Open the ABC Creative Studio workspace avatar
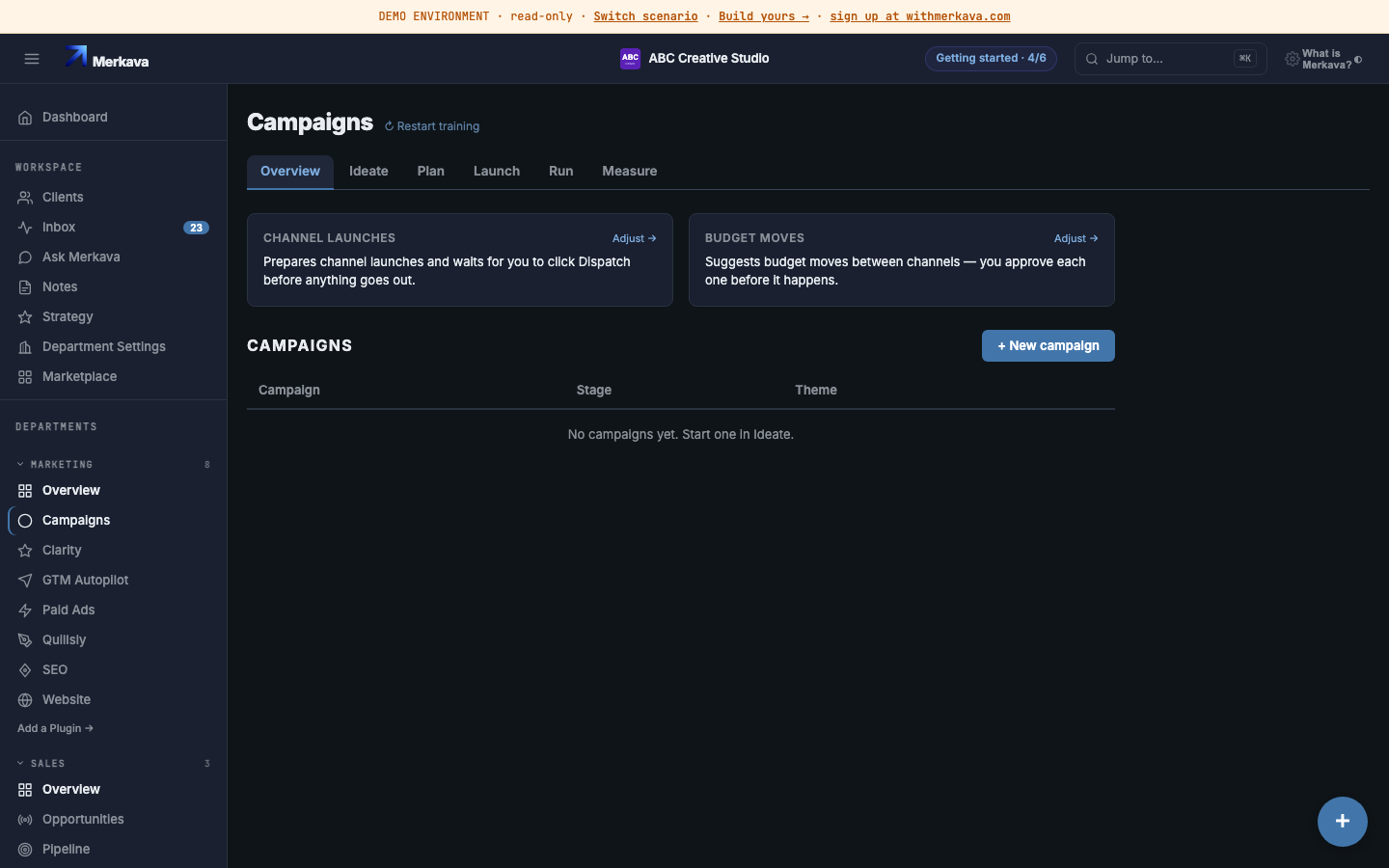 click(630, 59)
